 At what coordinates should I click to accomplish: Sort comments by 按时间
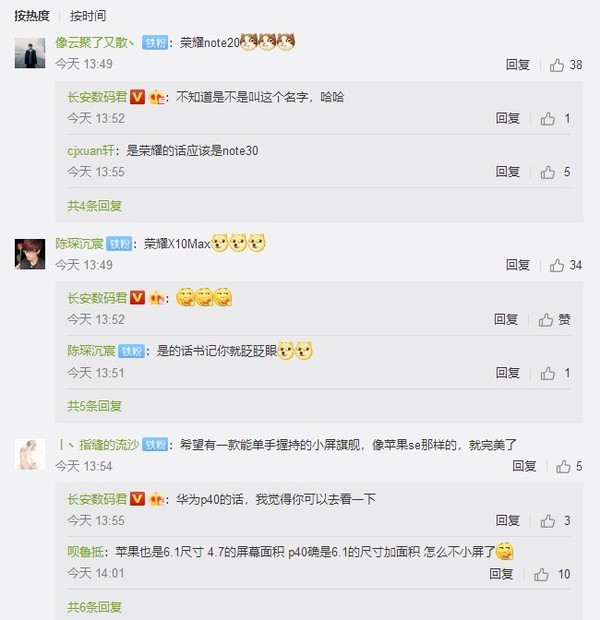88,16
